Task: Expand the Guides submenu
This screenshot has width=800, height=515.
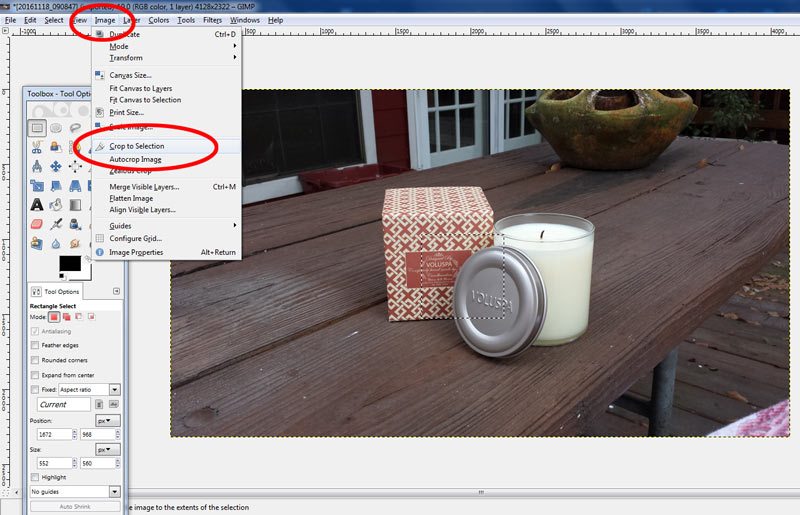Action: pyautogui.click(x=166, y=226)
